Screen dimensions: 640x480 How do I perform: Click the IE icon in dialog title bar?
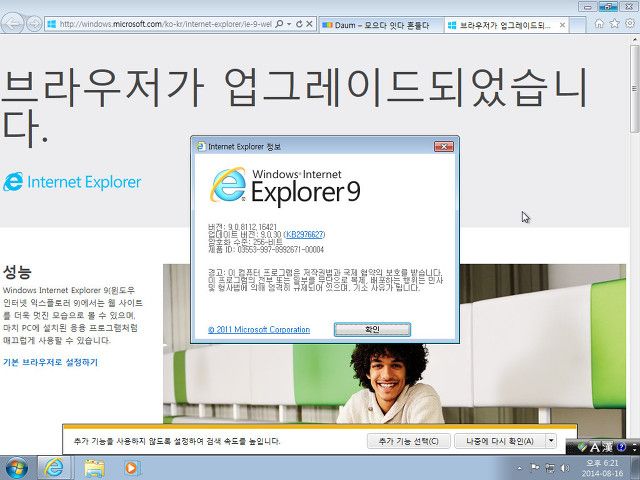[x=201, y=146]
